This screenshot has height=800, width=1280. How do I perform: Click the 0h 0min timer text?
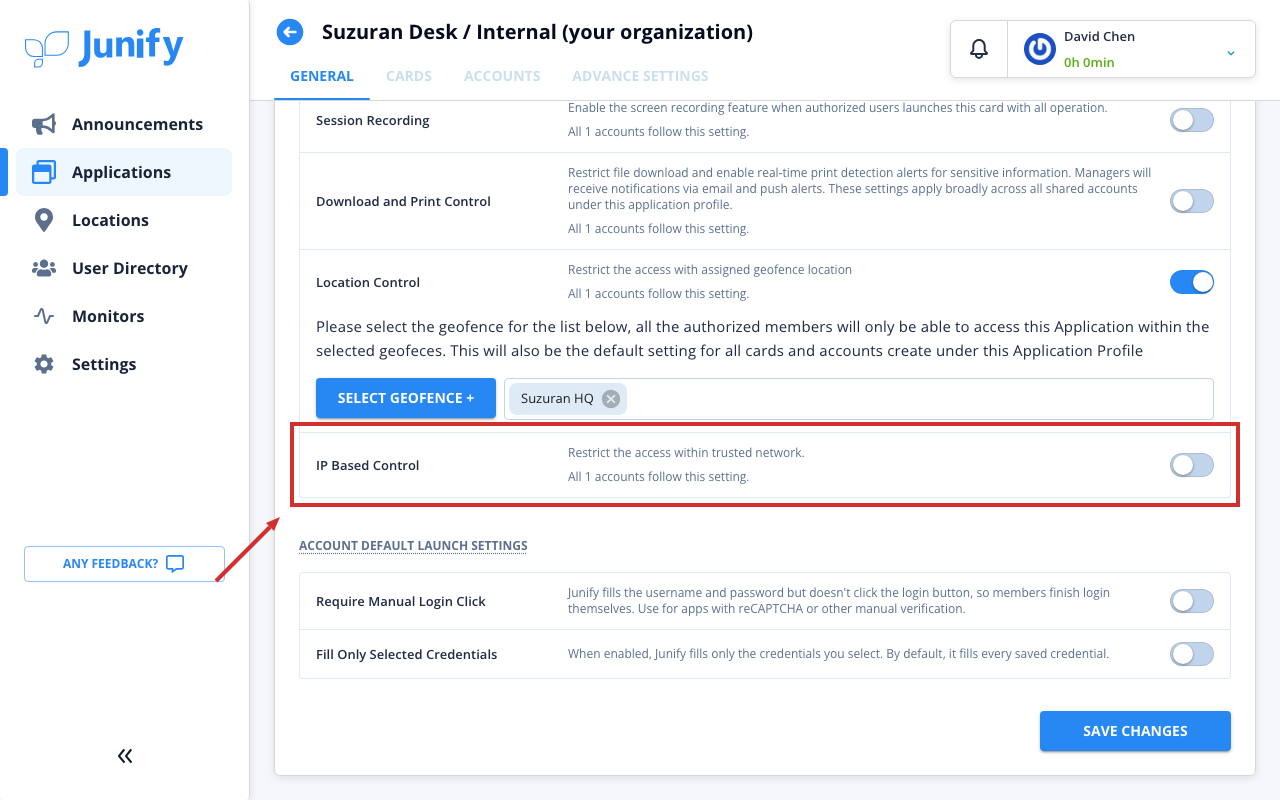click(x=1089, y=62)
